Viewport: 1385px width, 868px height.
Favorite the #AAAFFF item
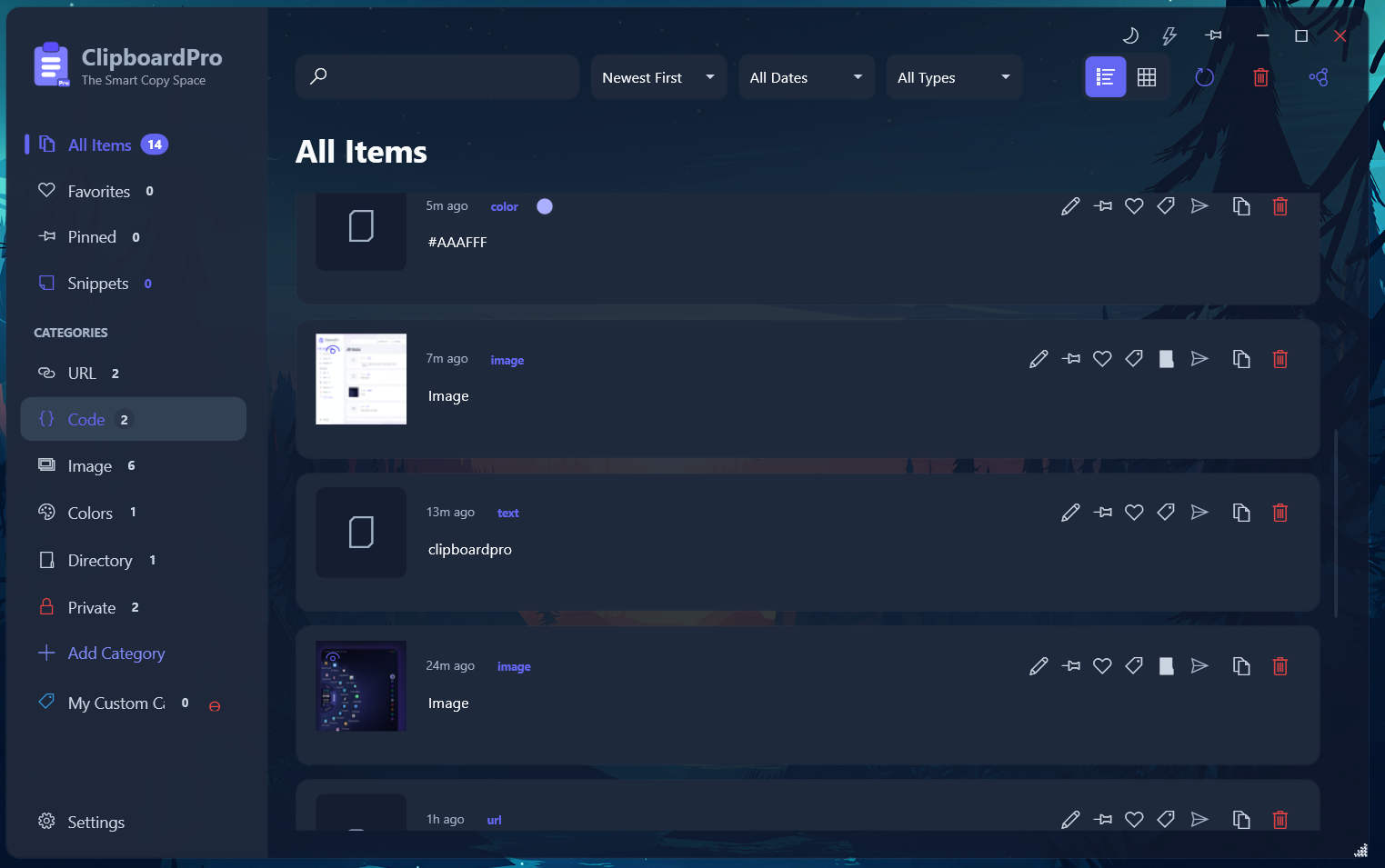click(1134, 206)
